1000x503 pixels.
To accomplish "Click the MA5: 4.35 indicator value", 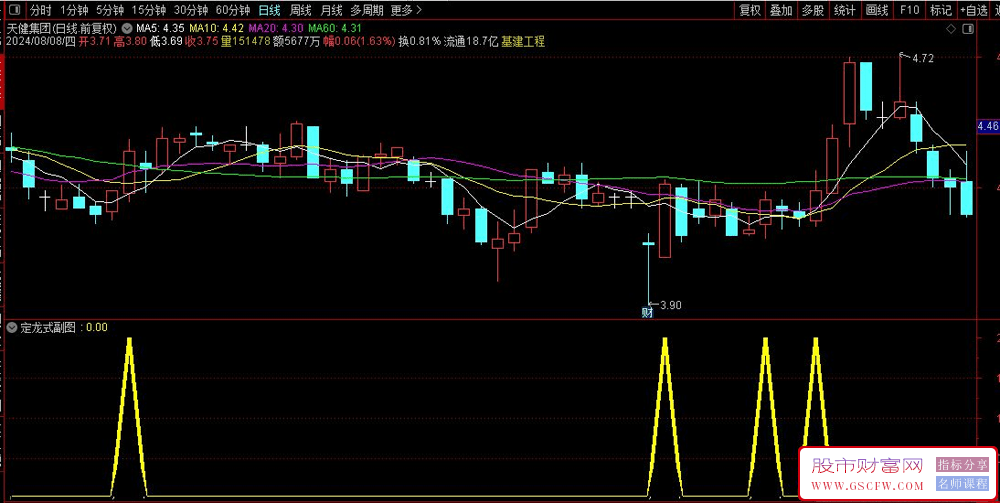I will [161, 28].
